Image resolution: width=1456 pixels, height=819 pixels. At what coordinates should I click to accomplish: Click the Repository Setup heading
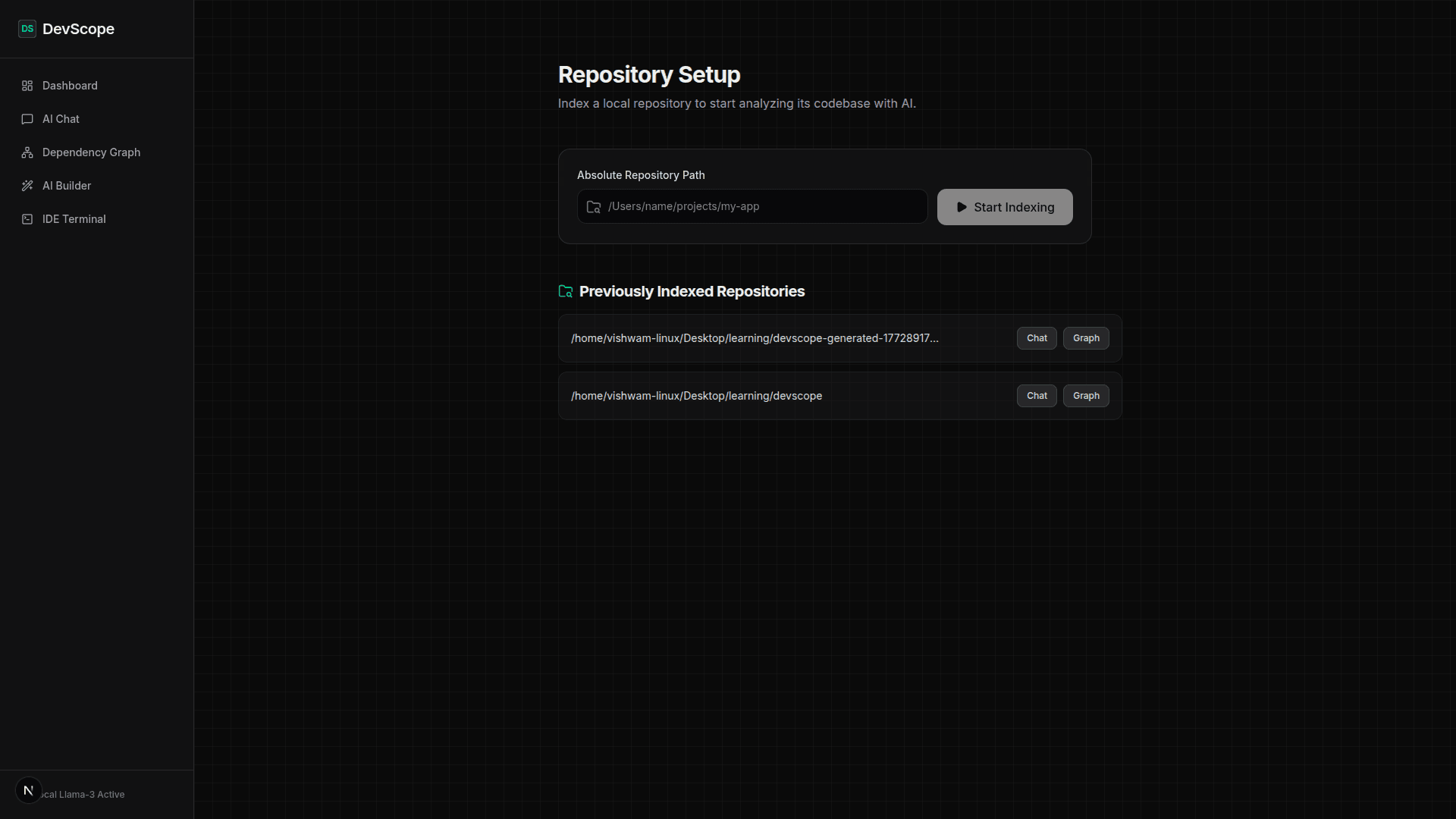pyautogui.click(x=649, y=74)
